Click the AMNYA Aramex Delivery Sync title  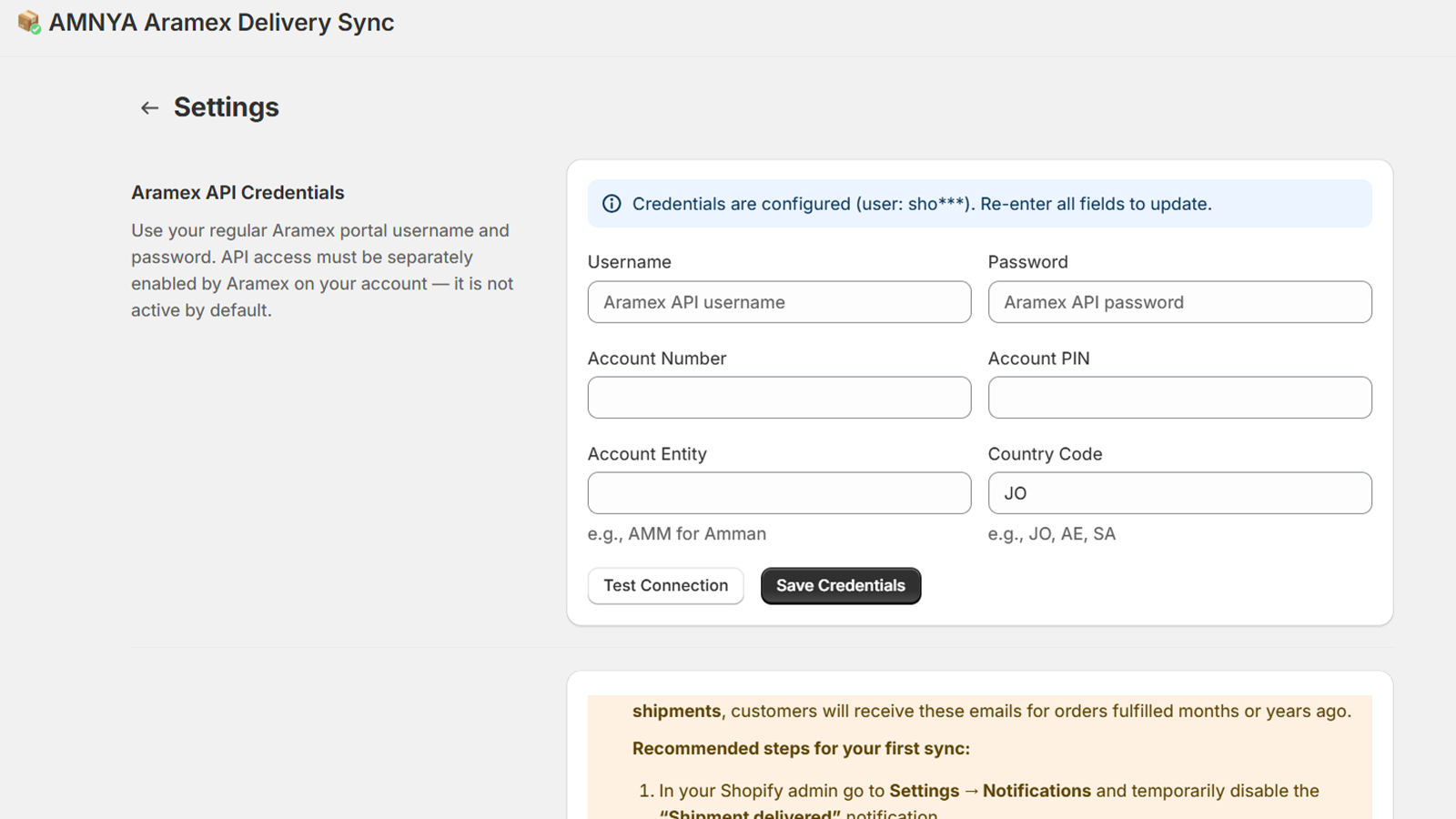[x=221, y=23]
